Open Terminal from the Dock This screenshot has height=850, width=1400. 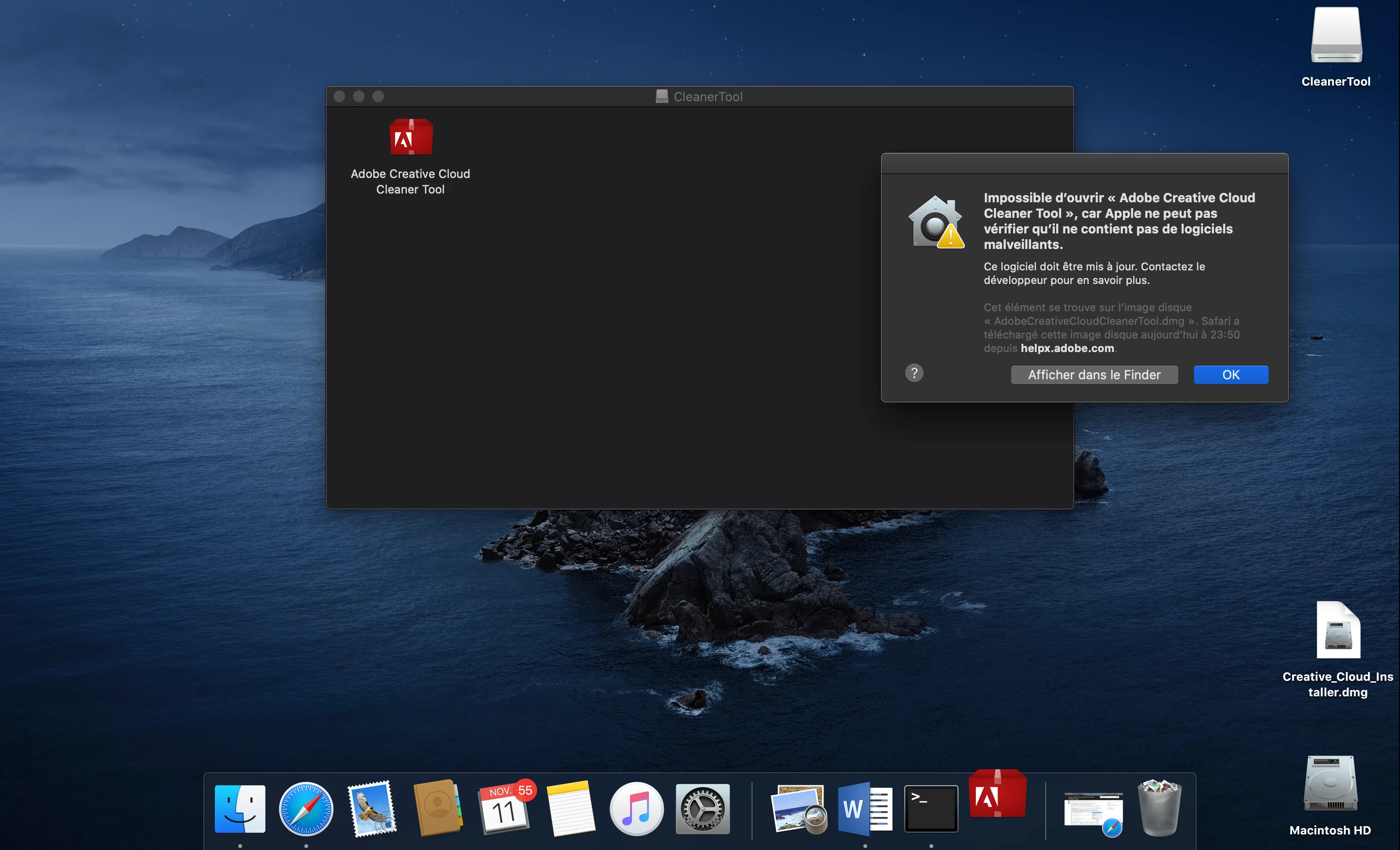[931, 809]
